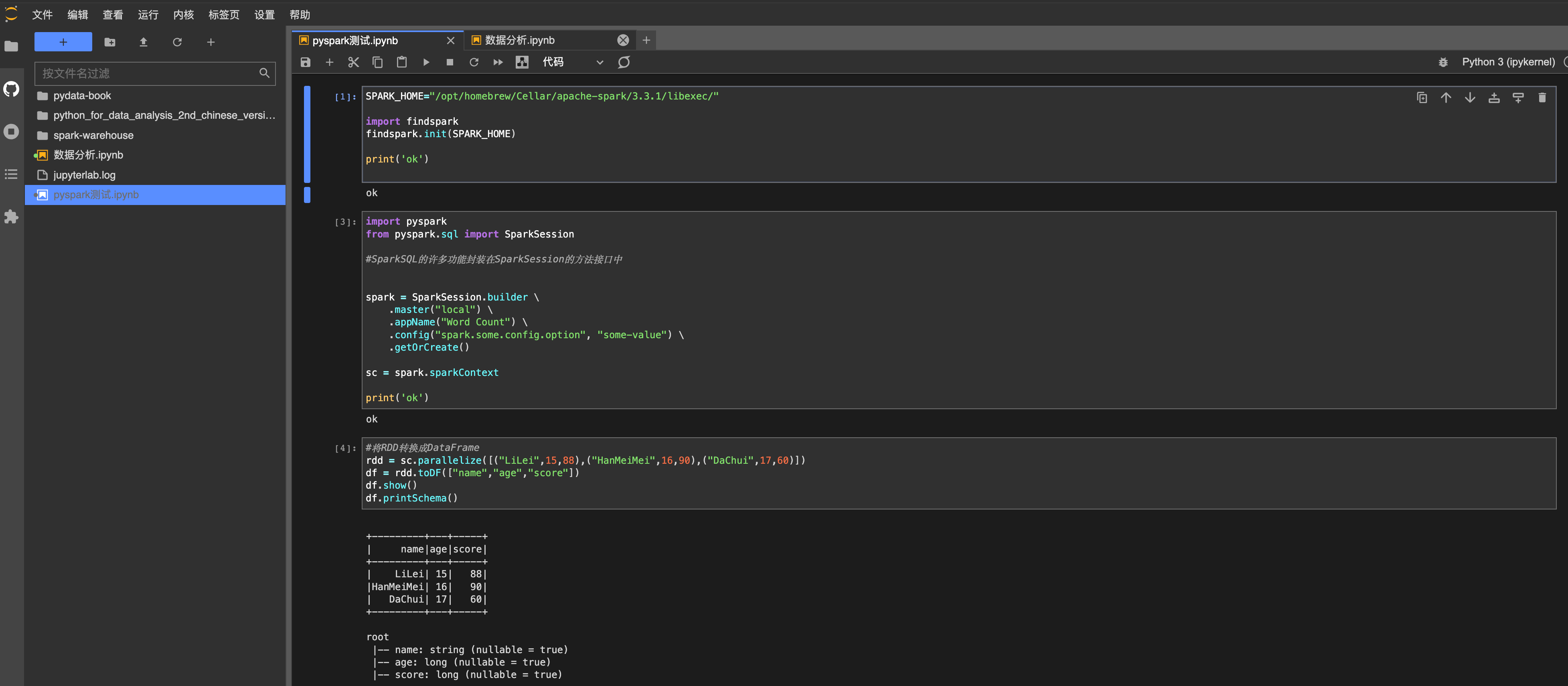
Task: Open the 内核 menu
Action: coord(183,14)
